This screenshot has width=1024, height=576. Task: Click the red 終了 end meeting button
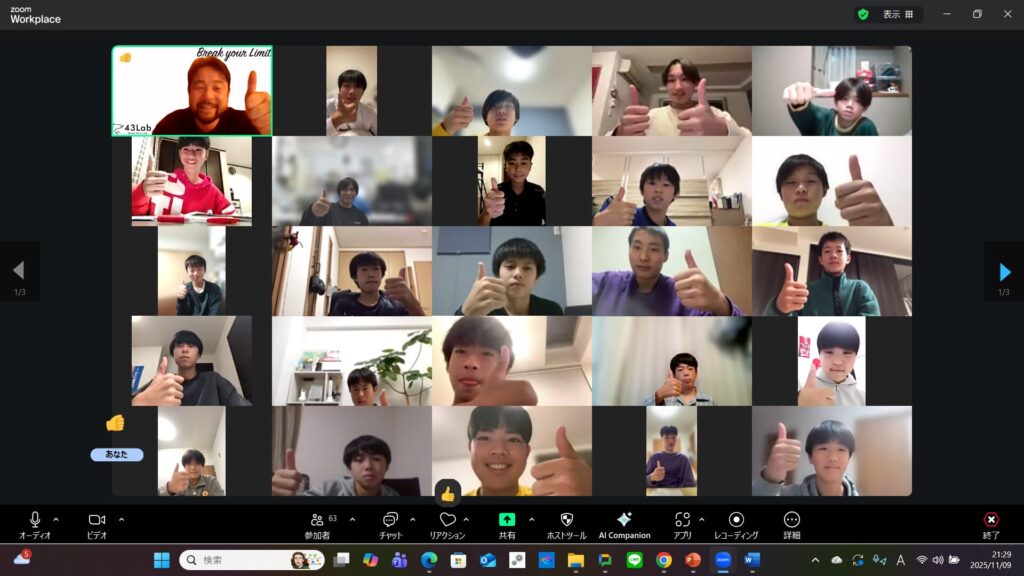991,521
